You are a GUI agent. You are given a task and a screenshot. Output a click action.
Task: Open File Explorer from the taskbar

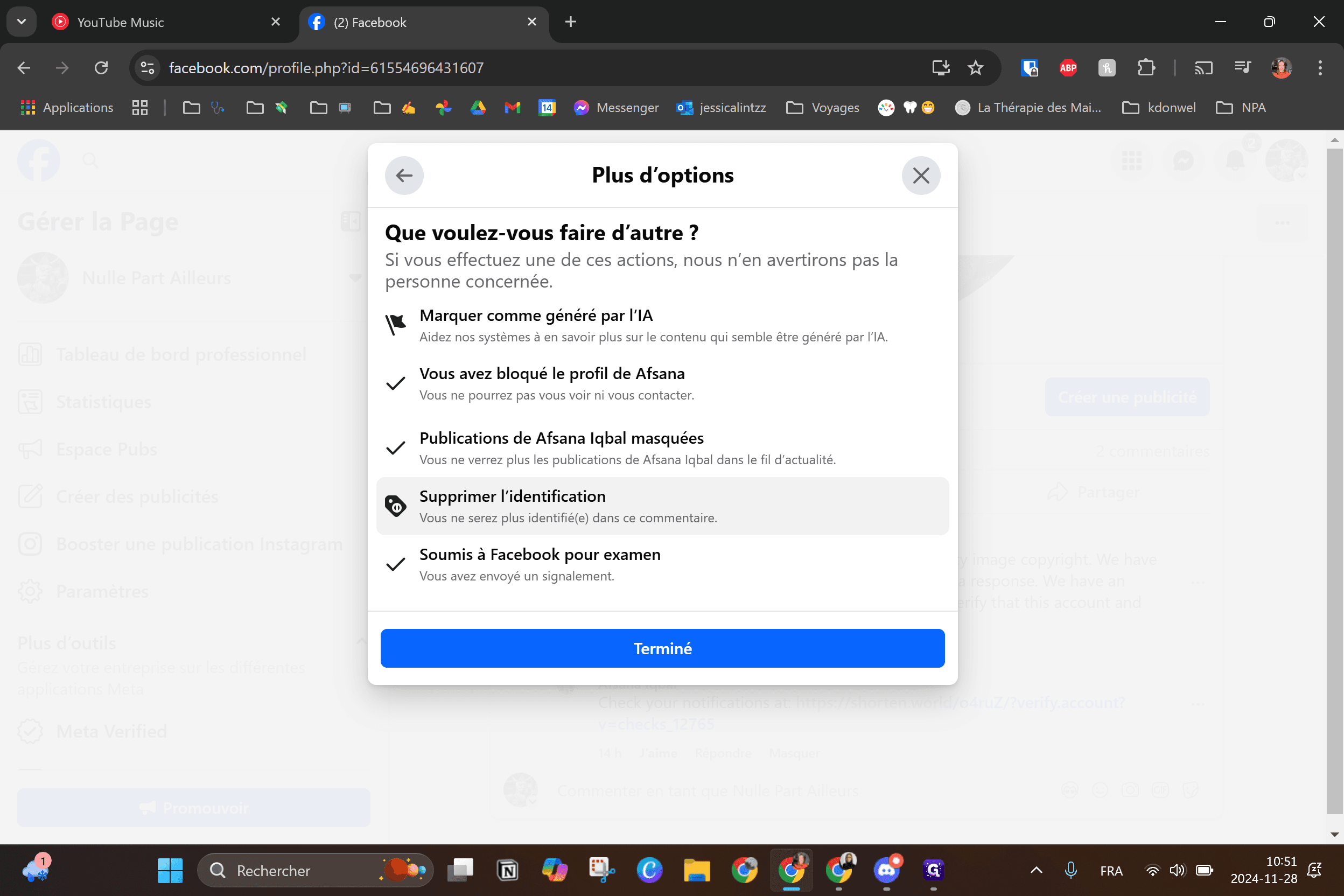[697, 870]
